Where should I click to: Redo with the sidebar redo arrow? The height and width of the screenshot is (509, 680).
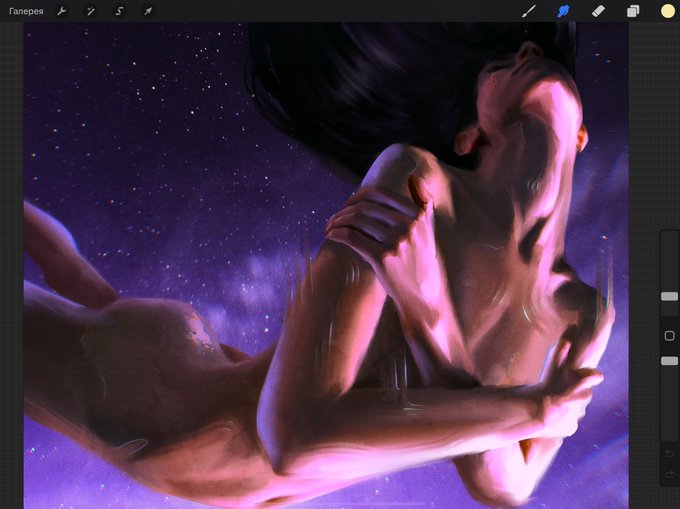[669, 474]
